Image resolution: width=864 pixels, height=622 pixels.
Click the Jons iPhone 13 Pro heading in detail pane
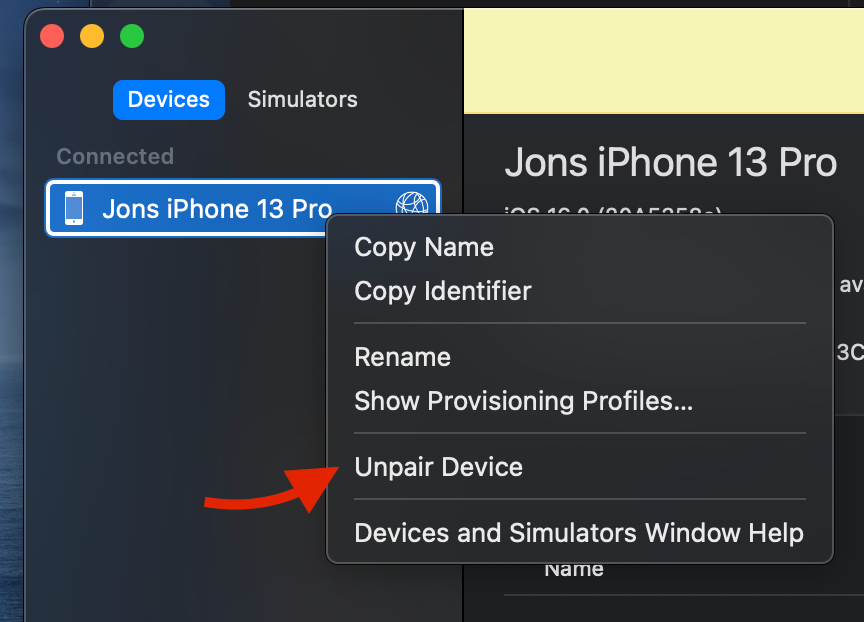(670, 163)
